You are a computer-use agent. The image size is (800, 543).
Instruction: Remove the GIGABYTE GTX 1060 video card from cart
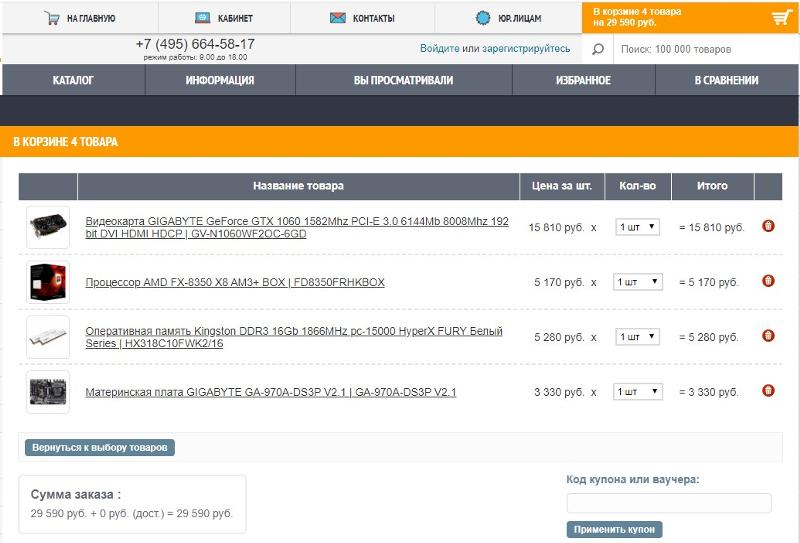768,226
